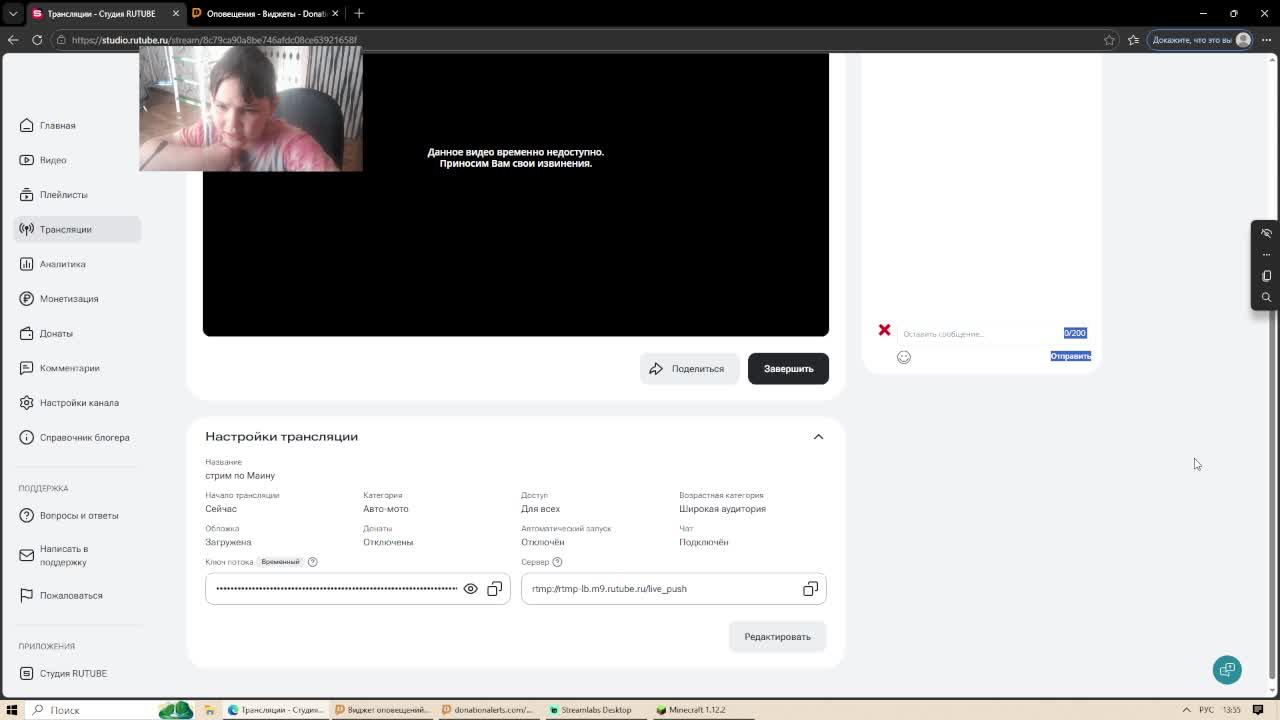The width and height of the screenshot is (1280, 720).
Task: Show the hidden stream key
Action: pos(470,589)
